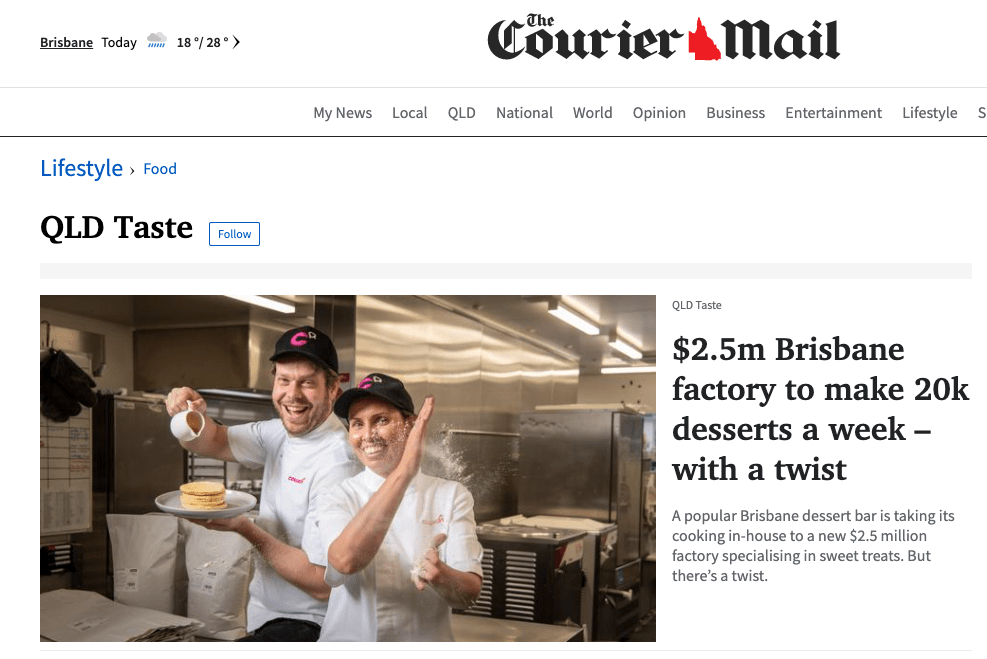The height and width of the screenshot is (659, 987).
Task: Click the Food breadcrumb link
Action: pos(160,169)
